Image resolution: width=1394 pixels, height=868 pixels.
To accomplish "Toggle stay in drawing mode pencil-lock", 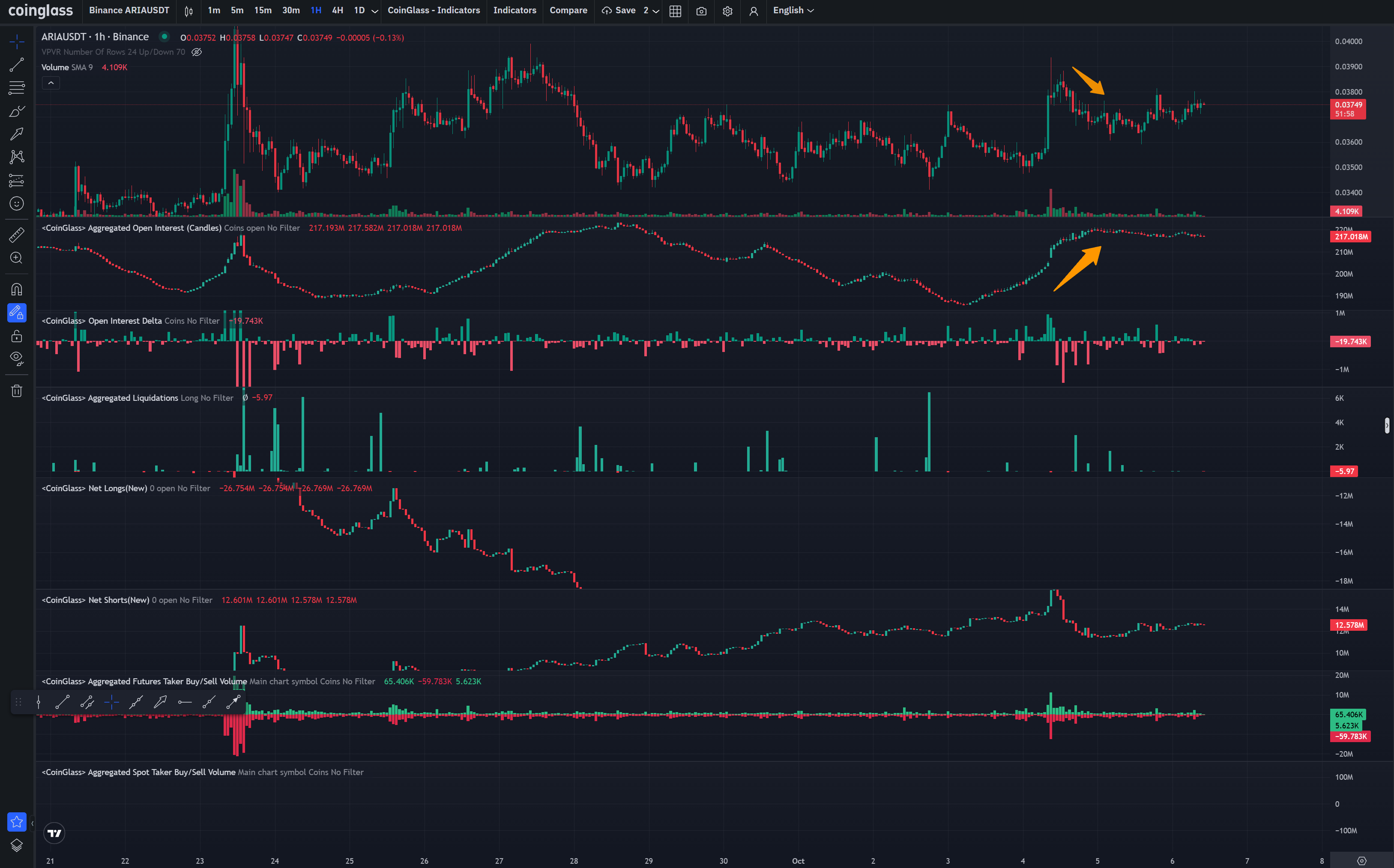I will (17, 313).
